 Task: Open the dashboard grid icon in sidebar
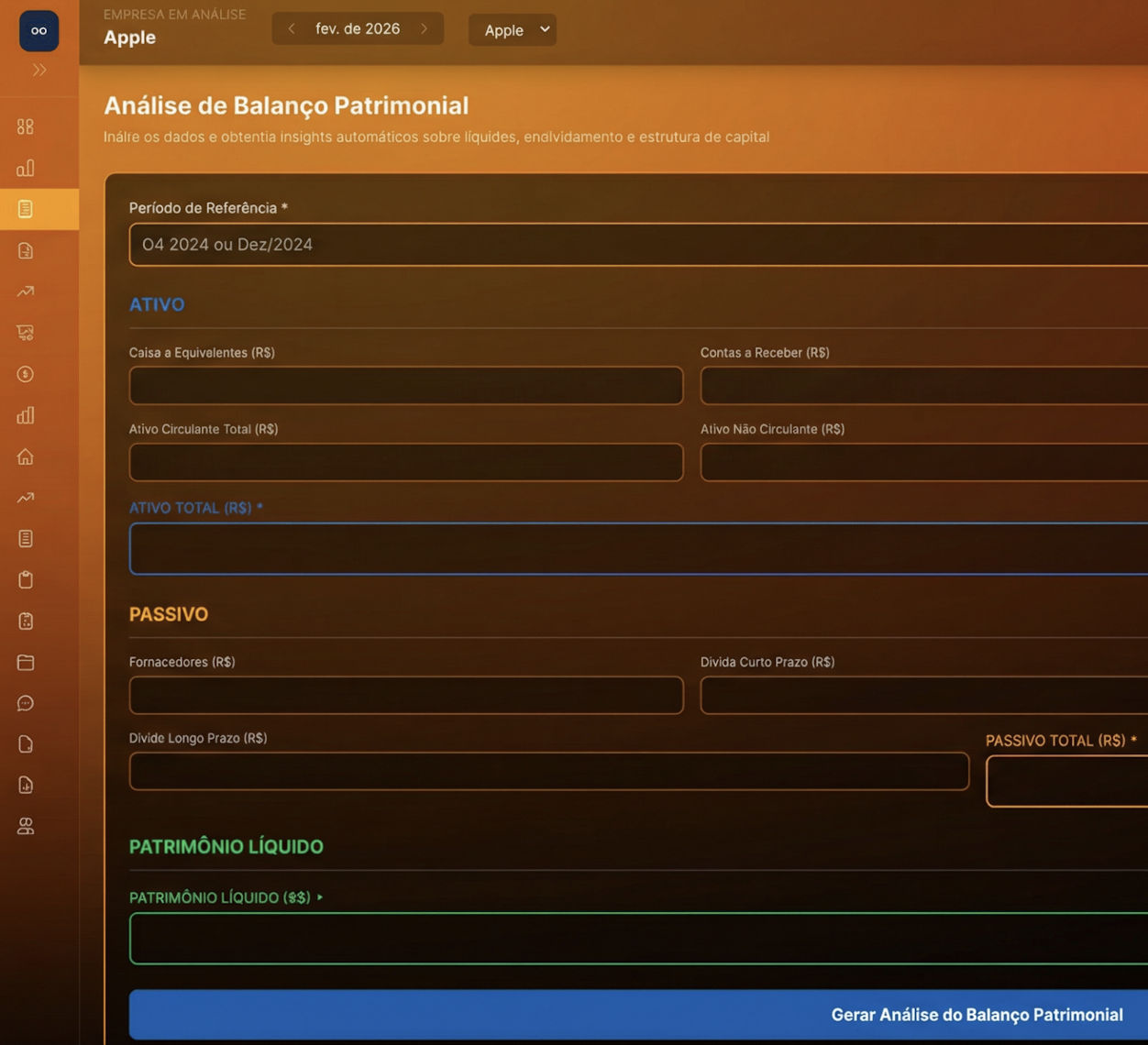26,126
